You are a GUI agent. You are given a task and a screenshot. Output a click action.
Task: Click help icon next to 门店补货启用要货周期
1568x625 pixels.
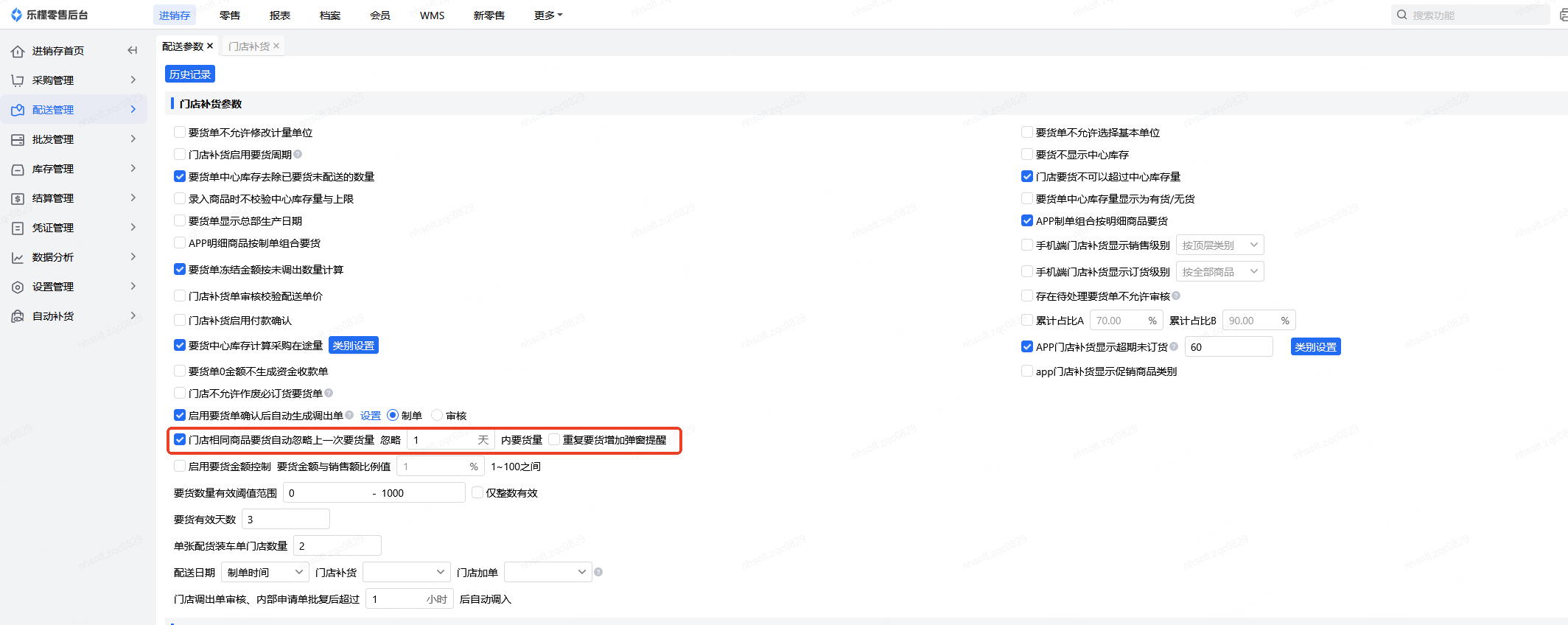pos(298,154)
